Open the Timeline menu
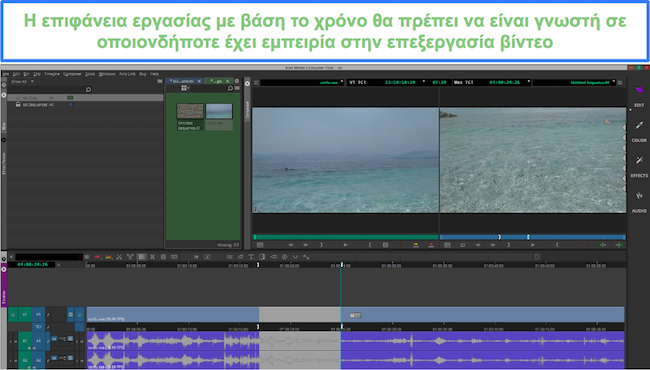This screenshot has height=370, width=650. click(x=52, y=74)
